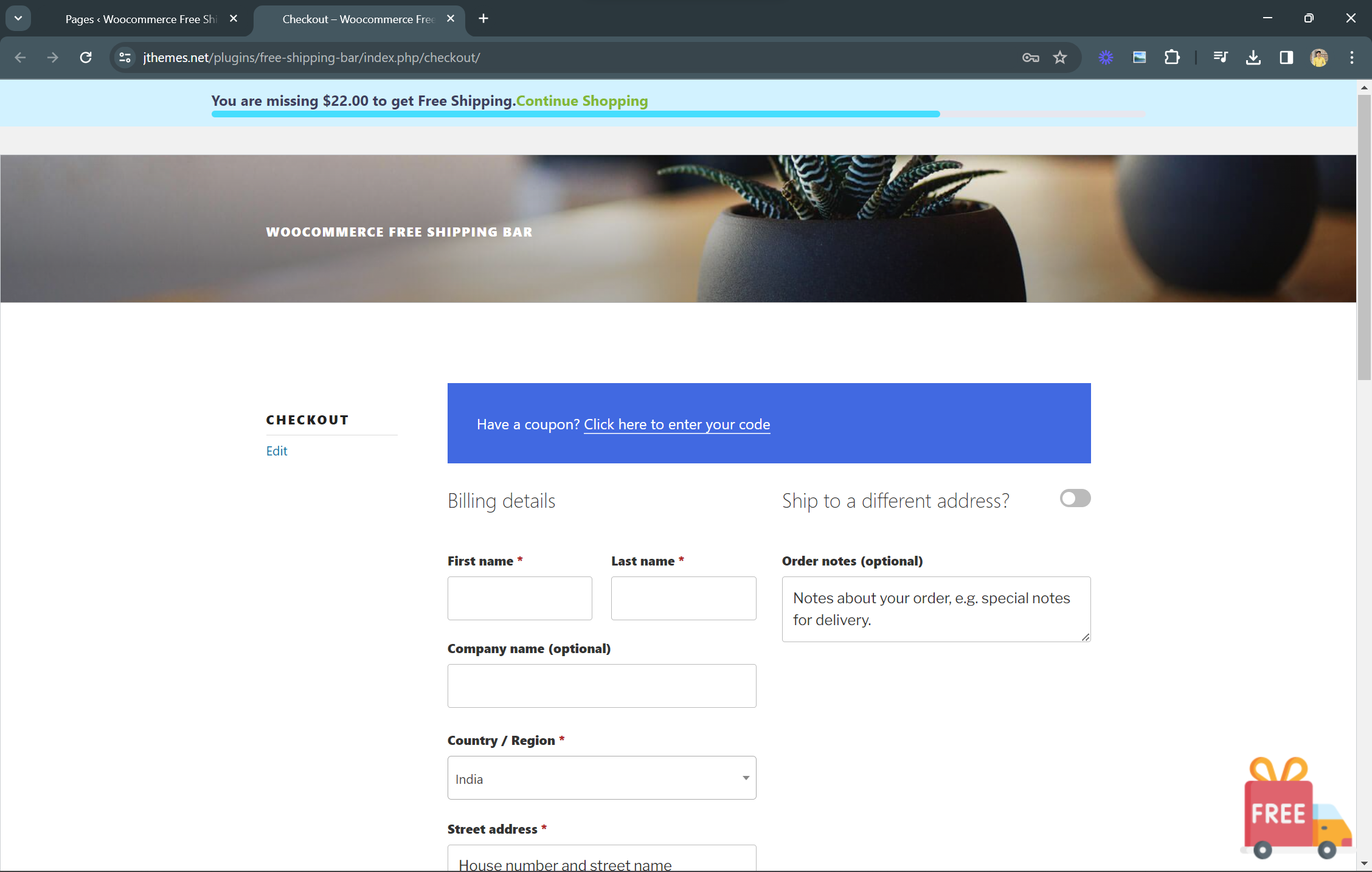Screen dimensions: 1372x872
Task: Click the scrollbar up arrow
Action: [1364, 88]
